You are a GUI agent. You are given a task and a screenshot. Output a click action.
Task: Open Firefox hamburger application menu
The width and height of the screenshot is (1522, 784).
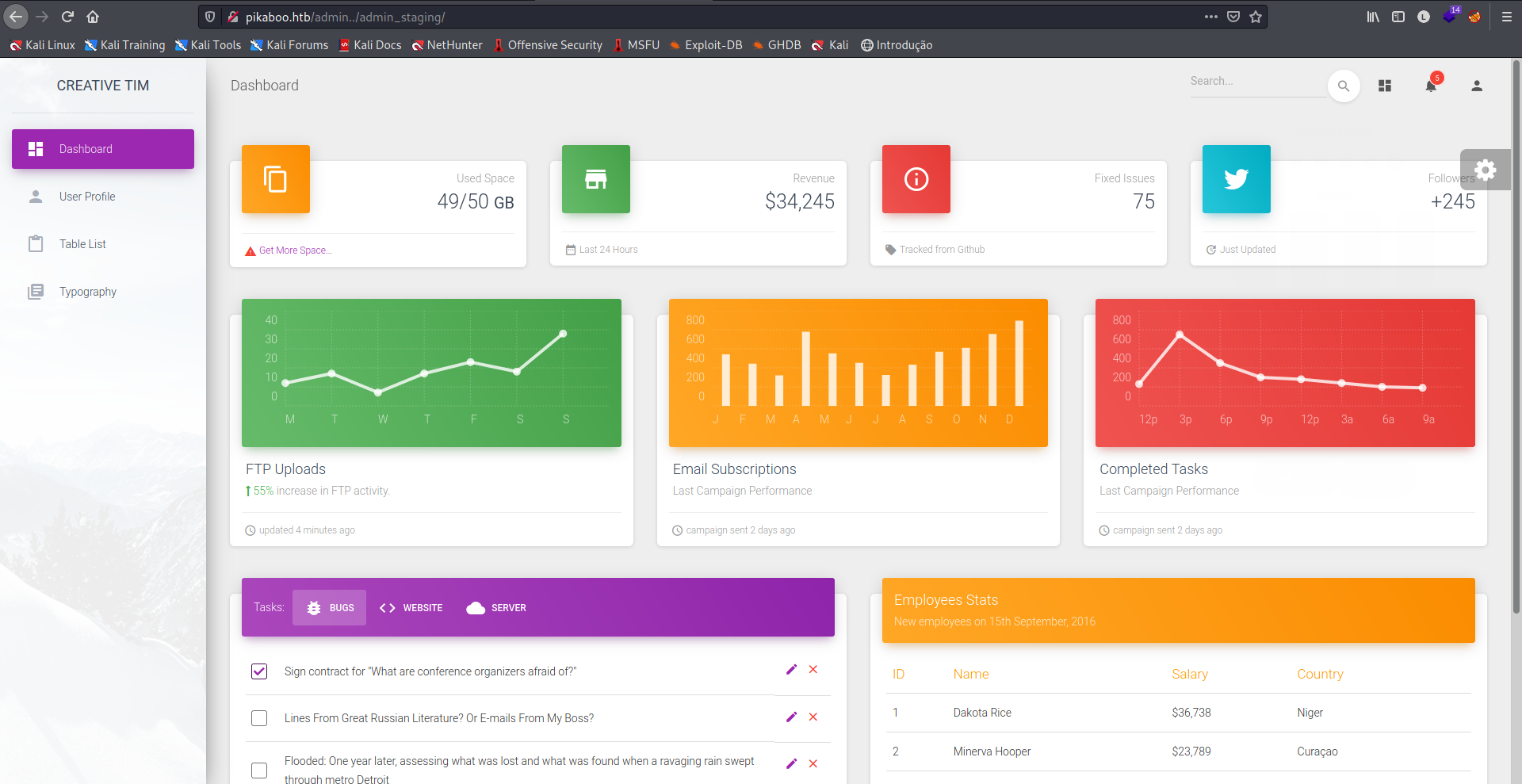(x=1506, y=17)
